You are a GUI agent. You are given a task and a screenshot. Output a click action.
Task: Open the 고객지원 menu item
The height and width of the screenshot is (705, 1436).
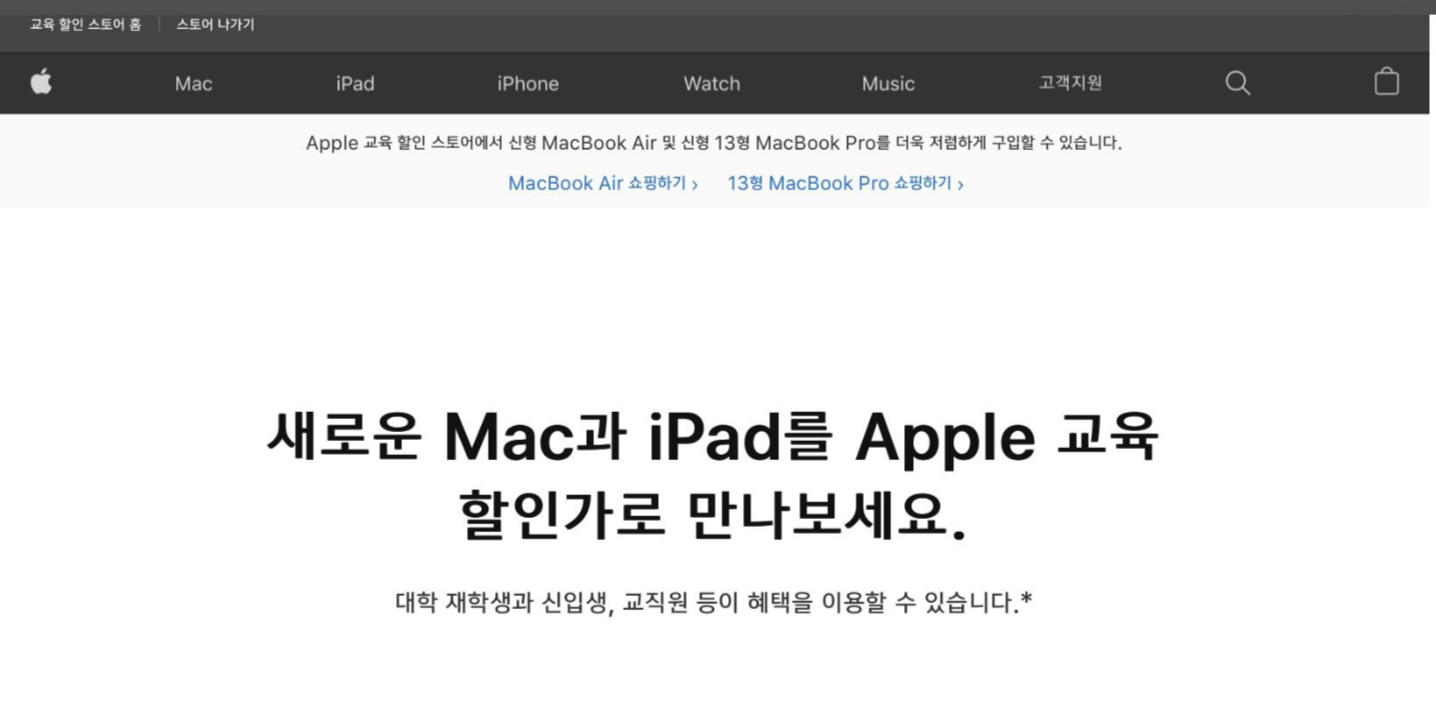(x=1070, y=83)
